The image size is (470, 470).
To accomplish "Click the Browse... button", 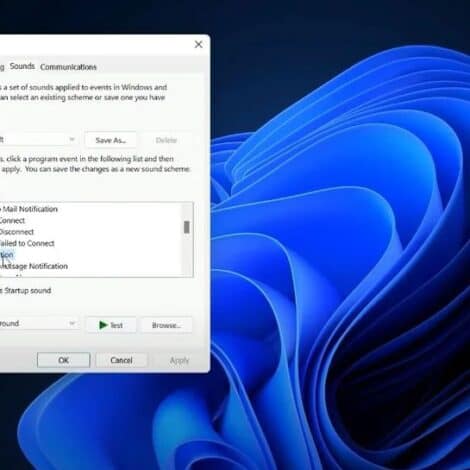I will pyautogui.click(x=166, y=325).
